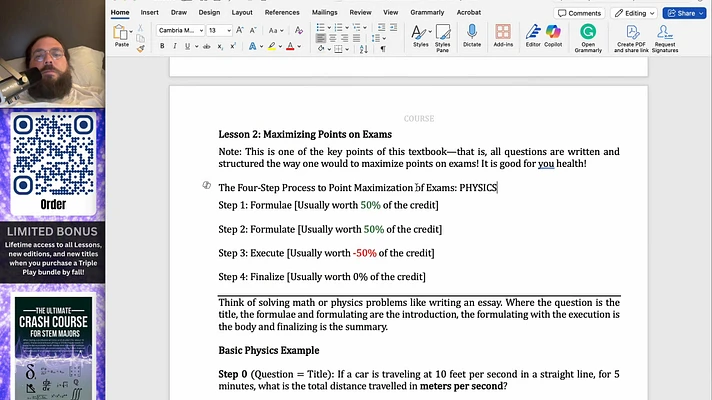Click the Crash Course book cover

53,349
